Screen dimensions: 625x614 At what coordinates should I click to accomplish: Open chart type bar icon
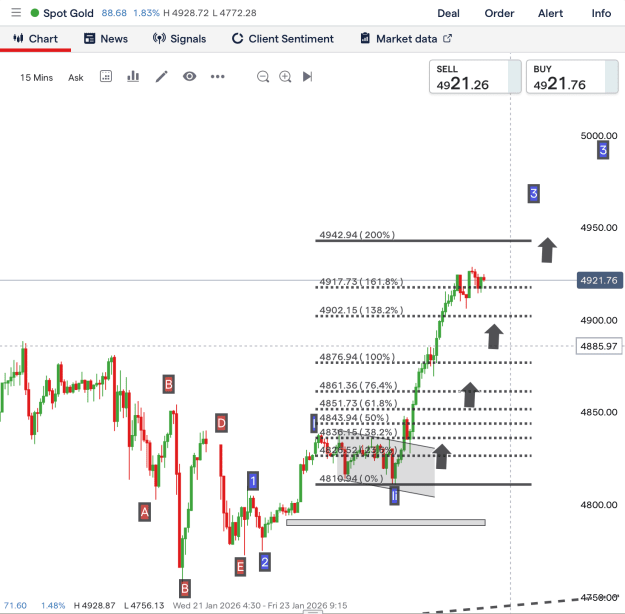133,76
